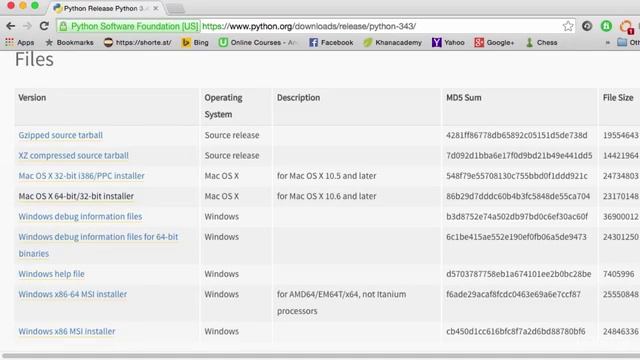
Task: Click MD5 sum starting with 86b29d7dddc
Action: 518,196
